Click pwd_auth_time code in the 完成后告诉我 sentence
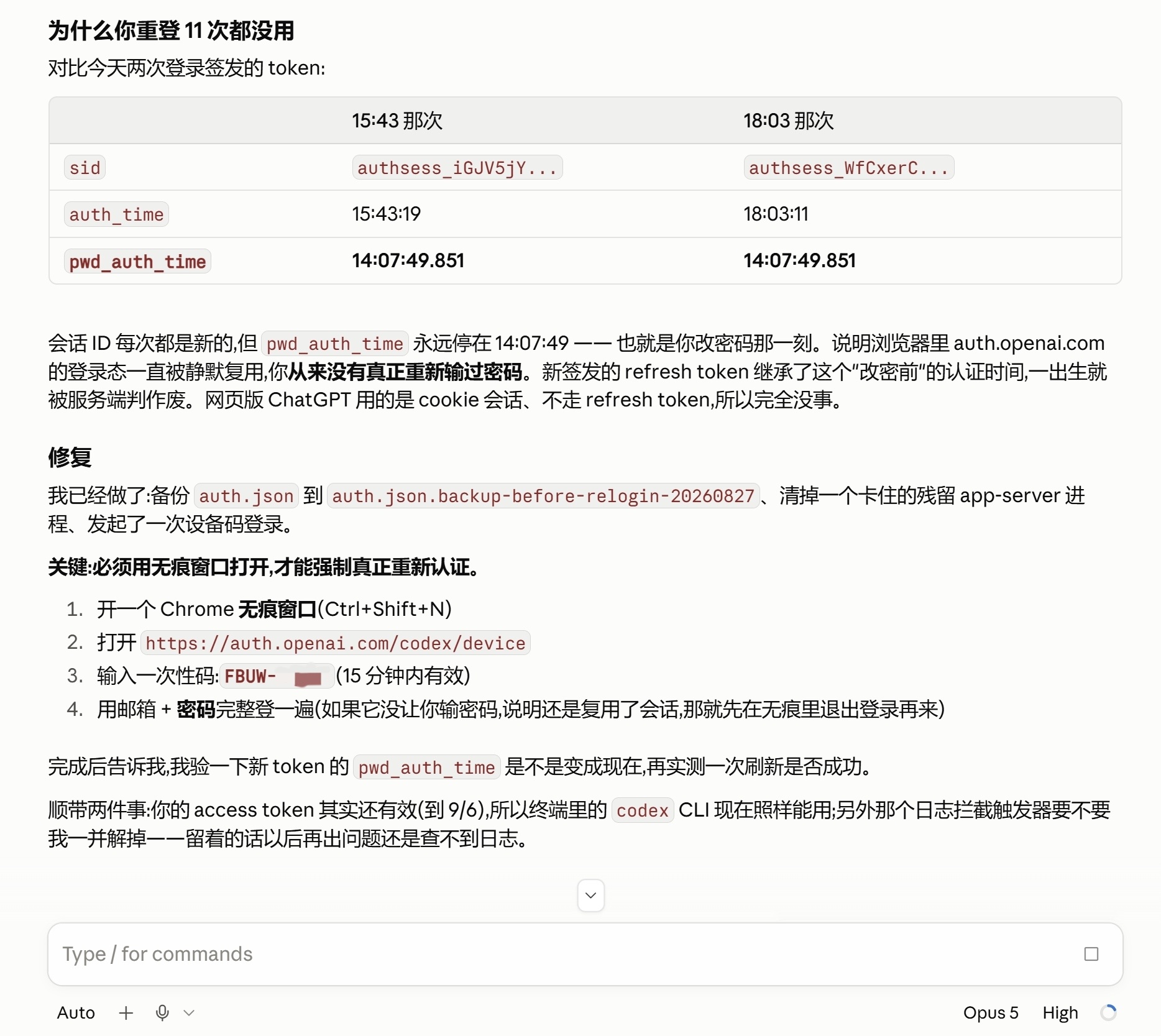1161x1036 pixels. point(426,768)
